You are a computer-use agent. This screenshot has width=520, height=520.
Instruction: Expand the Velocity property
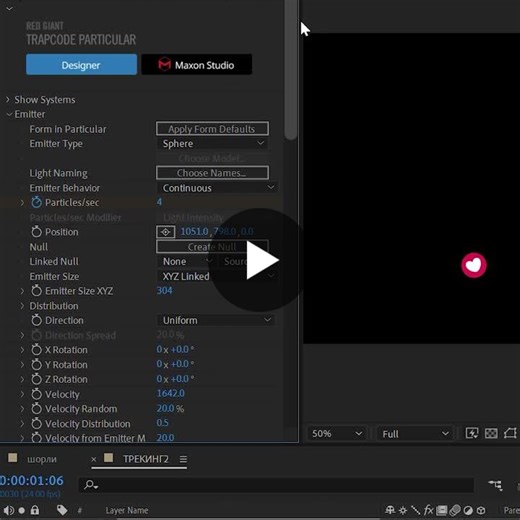pos(22,394)
